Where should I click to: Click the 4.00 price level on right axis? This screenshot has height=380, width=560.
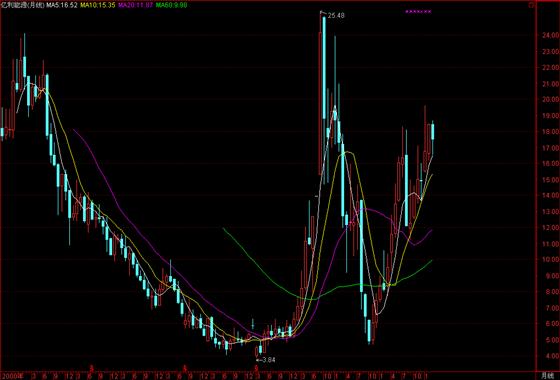(550, 356)
